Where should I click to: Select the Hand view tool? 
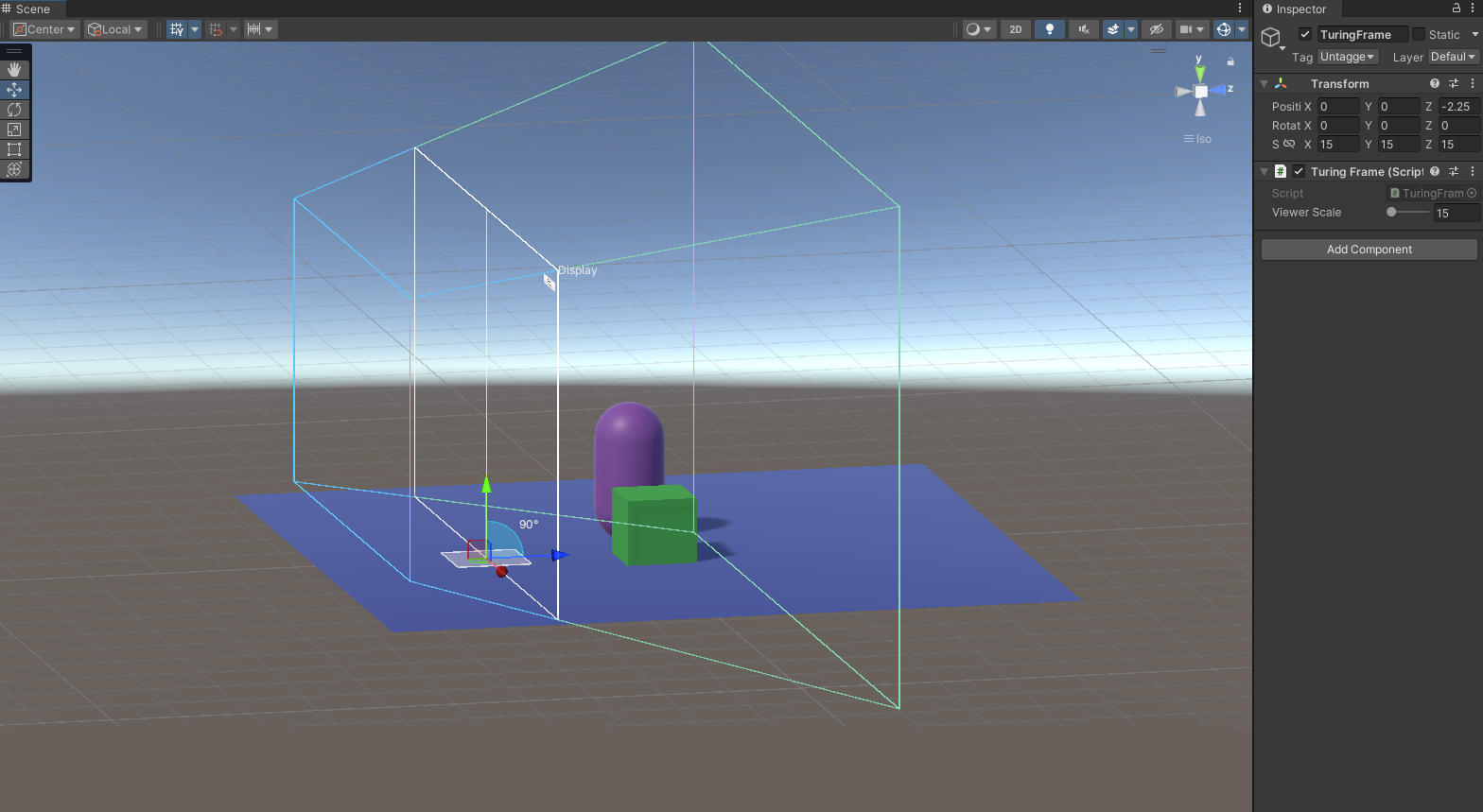tap(14, 70)
